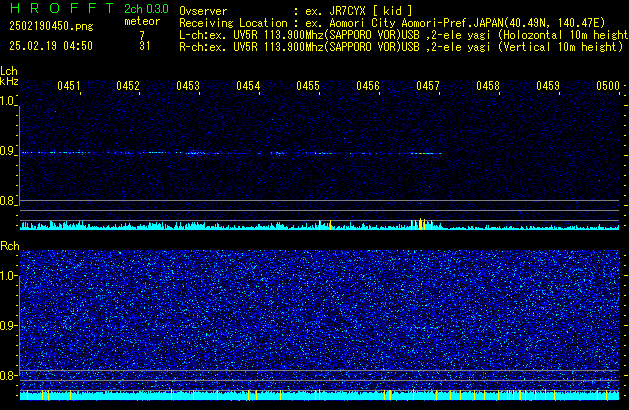Click the Rch 1.0 kHz axis label

point(8,276)
